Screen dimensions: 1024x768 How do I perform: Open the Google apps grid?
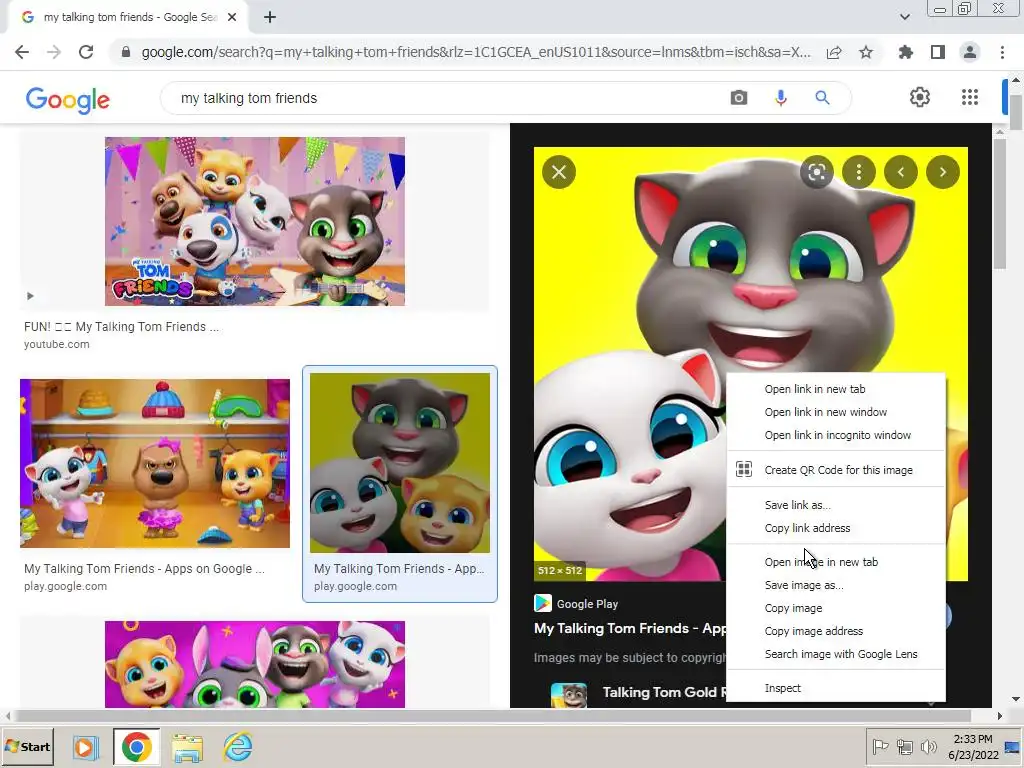pos(970,97)
